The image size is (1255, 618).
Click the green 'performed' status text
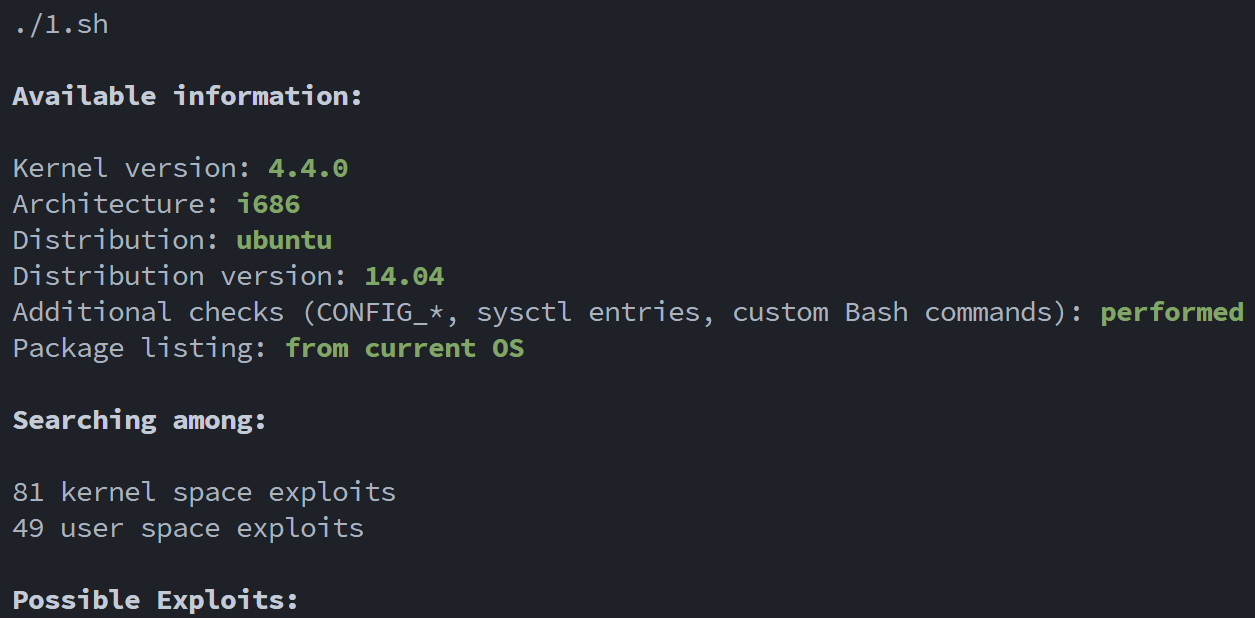click(x=1172, y=312)
